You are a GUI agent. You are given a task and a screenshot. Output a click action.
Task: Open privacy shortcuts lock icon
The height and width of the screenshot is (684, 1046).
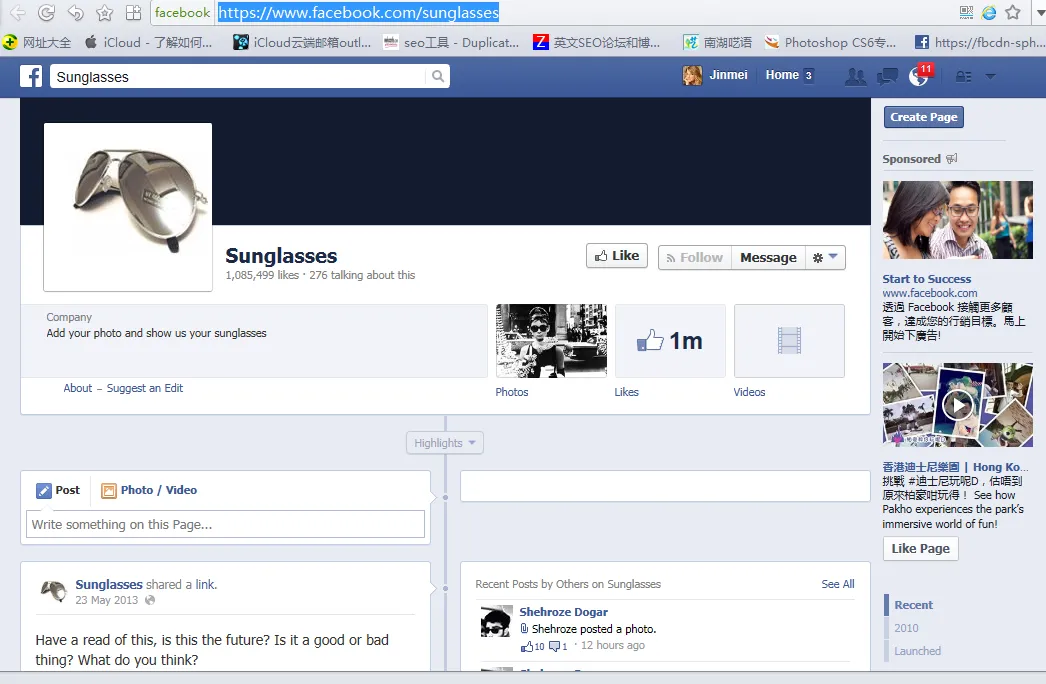click(963, 77)
